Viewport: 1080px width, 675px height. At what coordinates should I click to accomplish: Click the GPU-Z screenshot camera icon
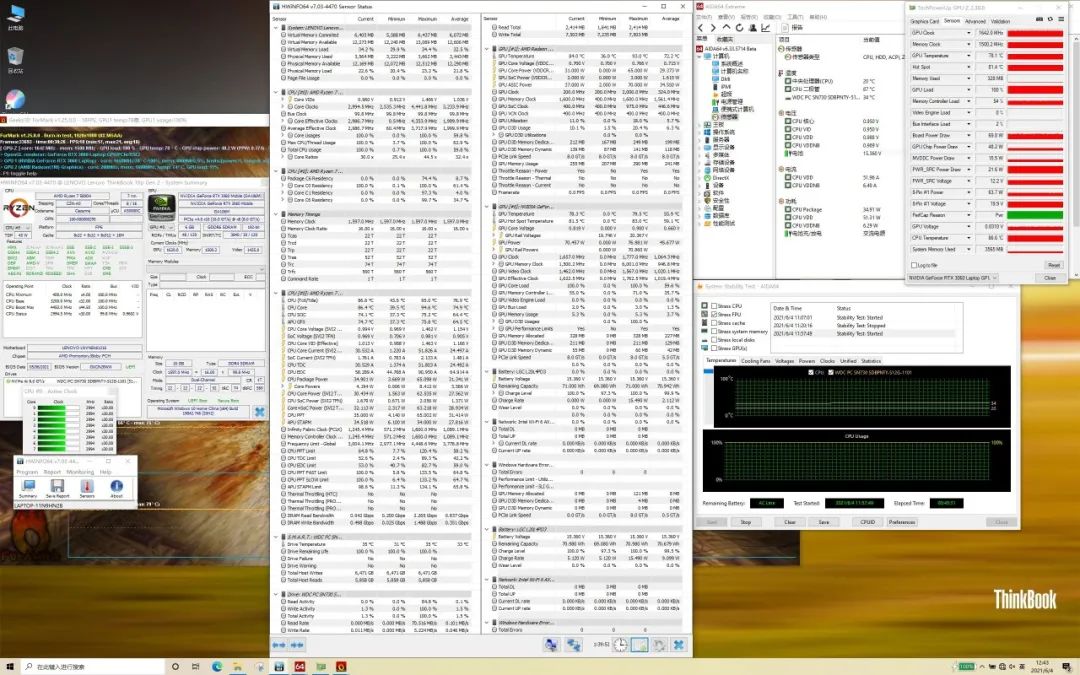click(x=1037, y=20)
